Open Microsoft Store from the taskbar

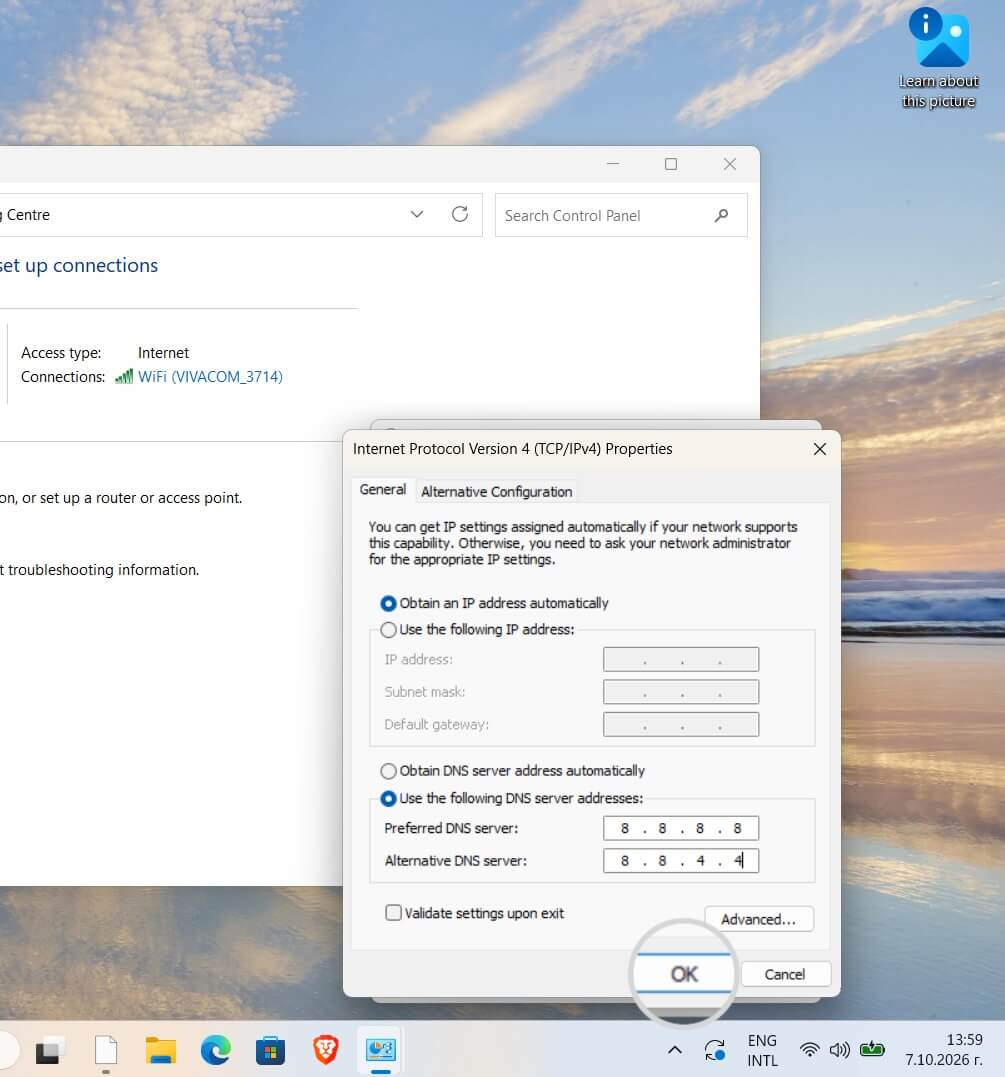[271, 1050]
